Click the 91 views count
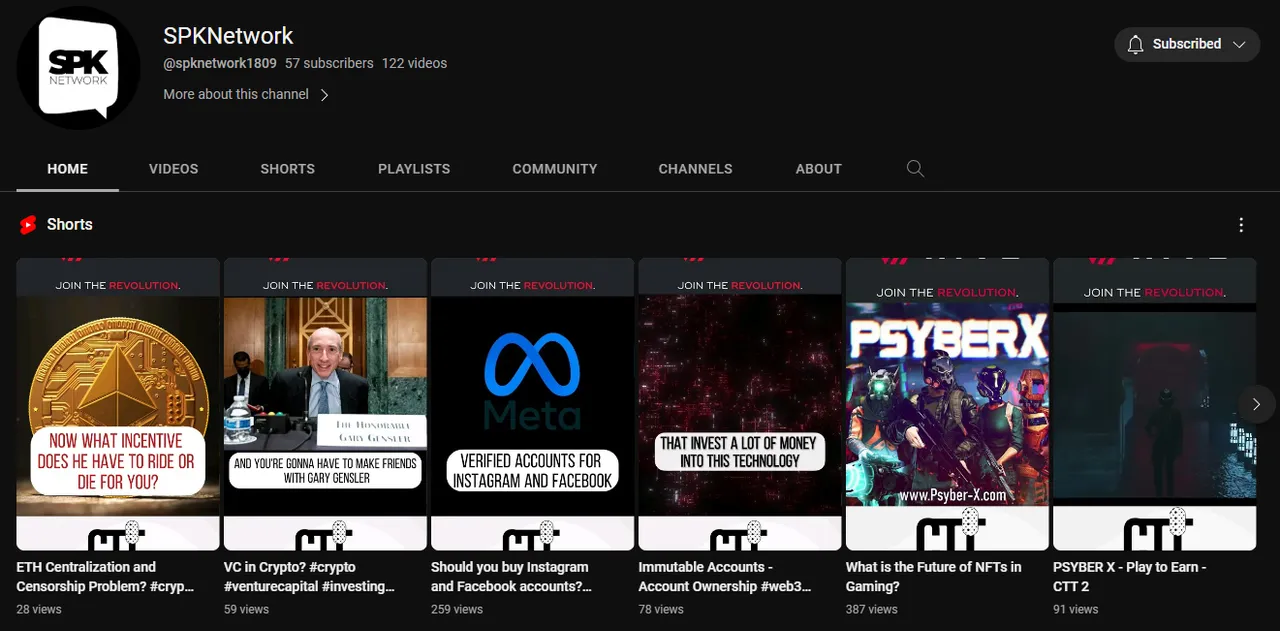 coord(1076,609)
